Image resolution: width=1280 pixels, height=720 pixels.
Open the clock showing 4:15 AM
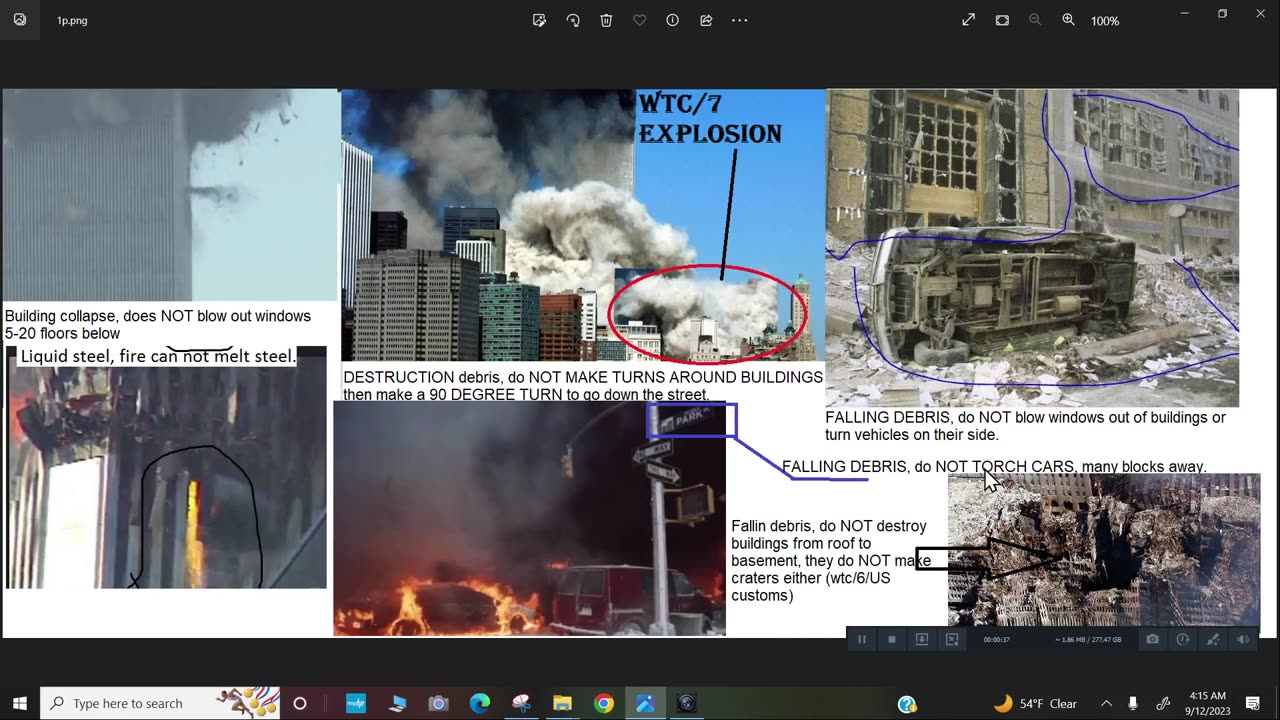click(1208, 703)
